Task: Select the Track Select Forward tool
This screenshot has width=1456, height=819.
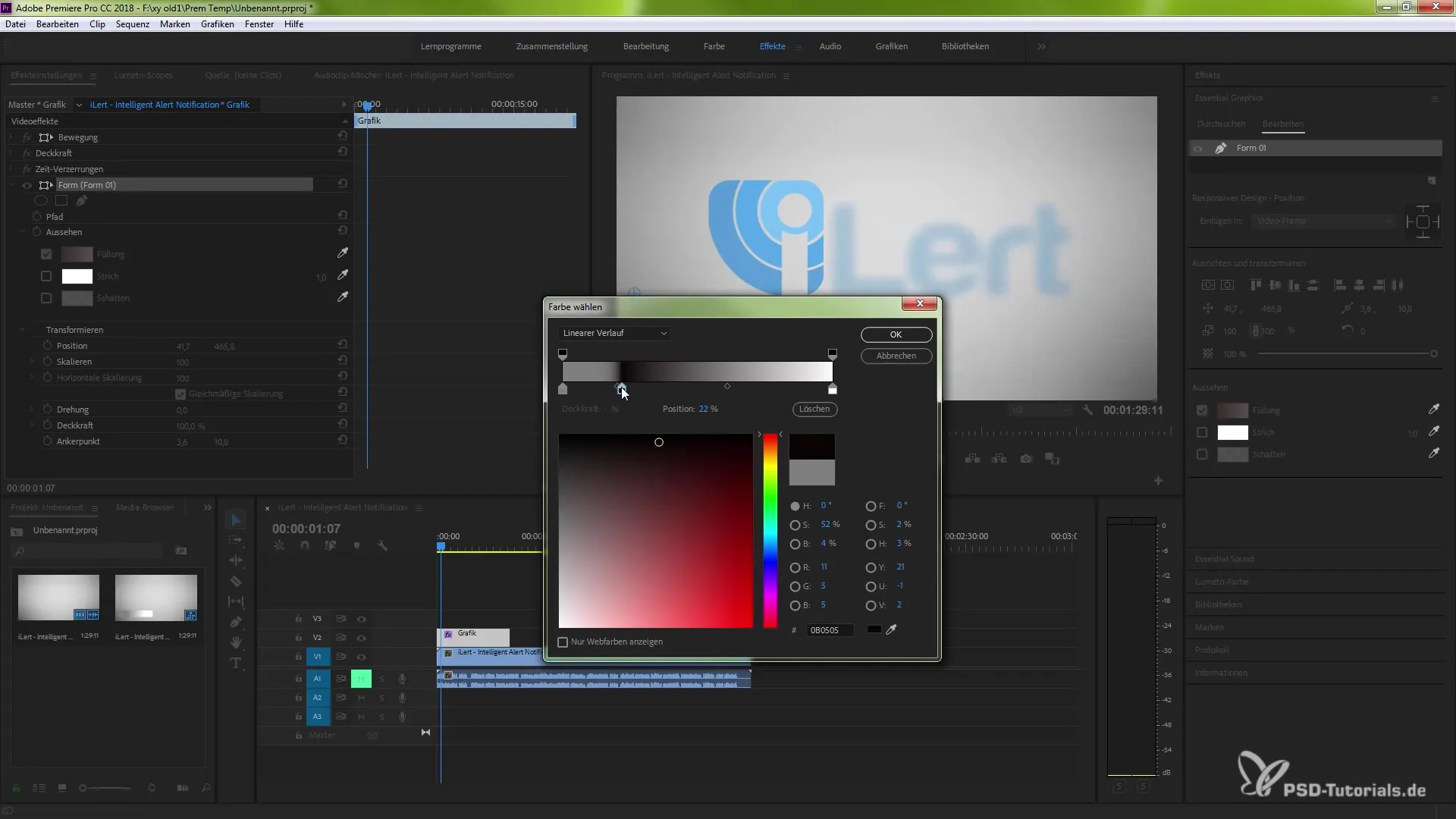Action: tap(236, 540)
